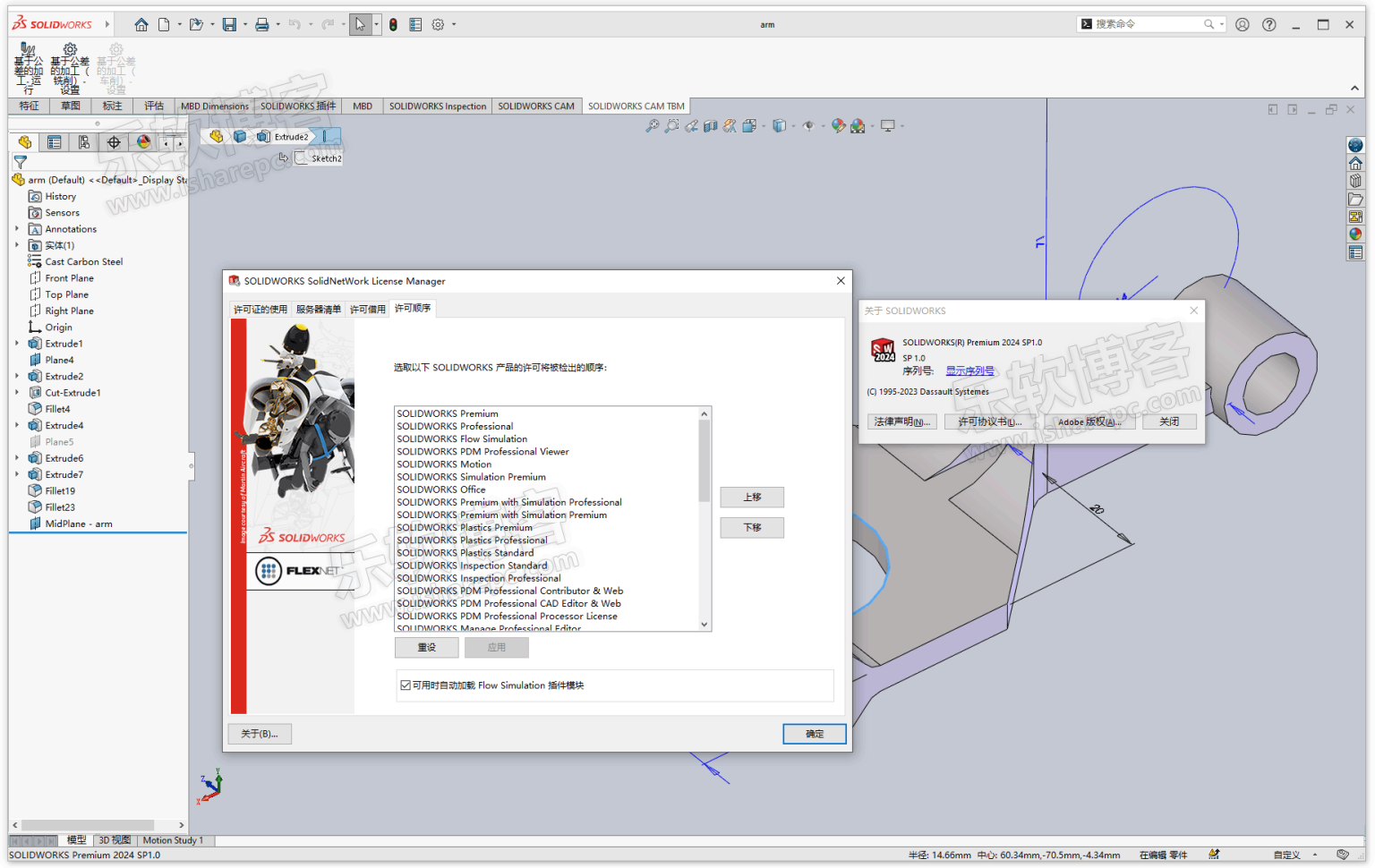
Task: Open 服务器清单 tab in License Manager
Action: pyautogui.click(x=319, y=310)
